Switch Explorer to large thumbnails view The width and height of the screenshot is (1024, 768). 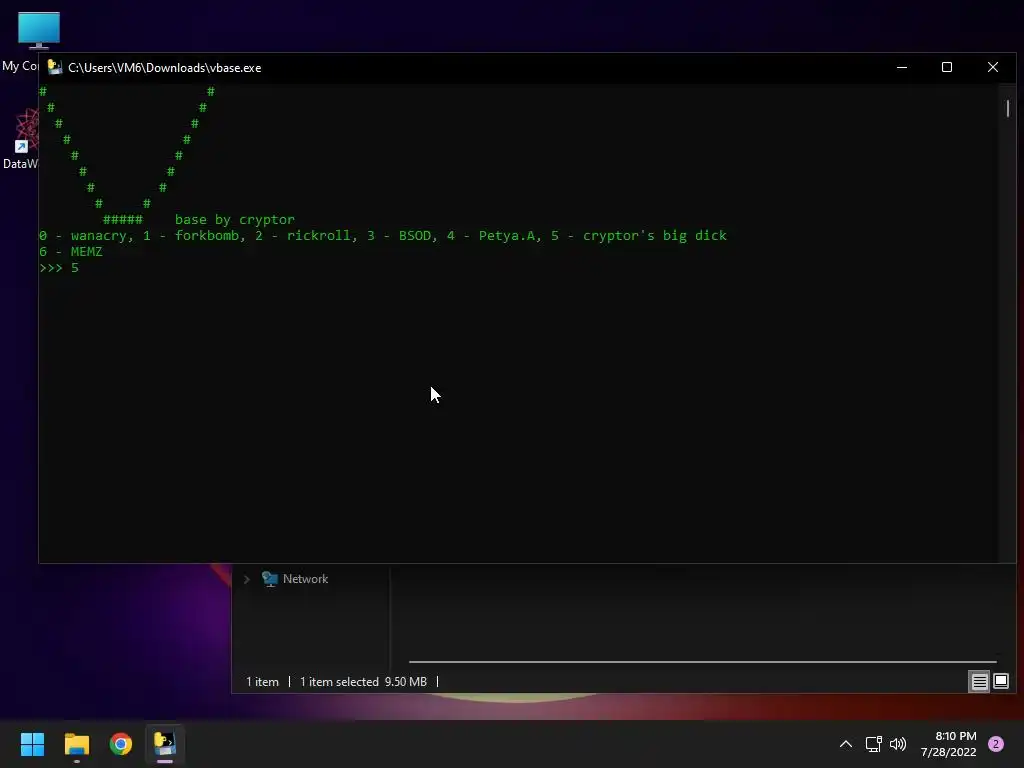coord(1000,682)
